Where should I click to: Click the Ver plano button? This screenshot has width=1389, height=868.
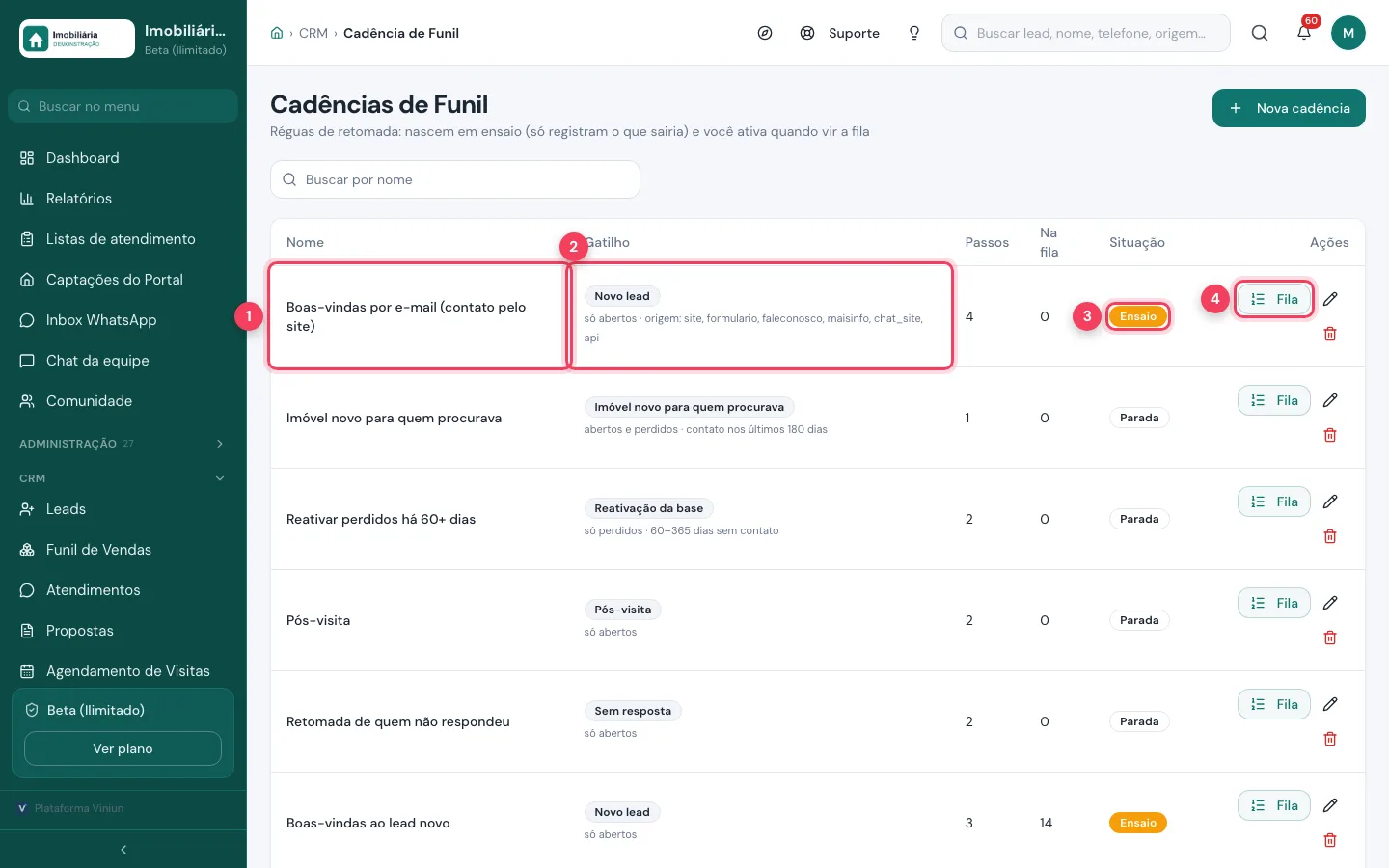coord(123,748)
